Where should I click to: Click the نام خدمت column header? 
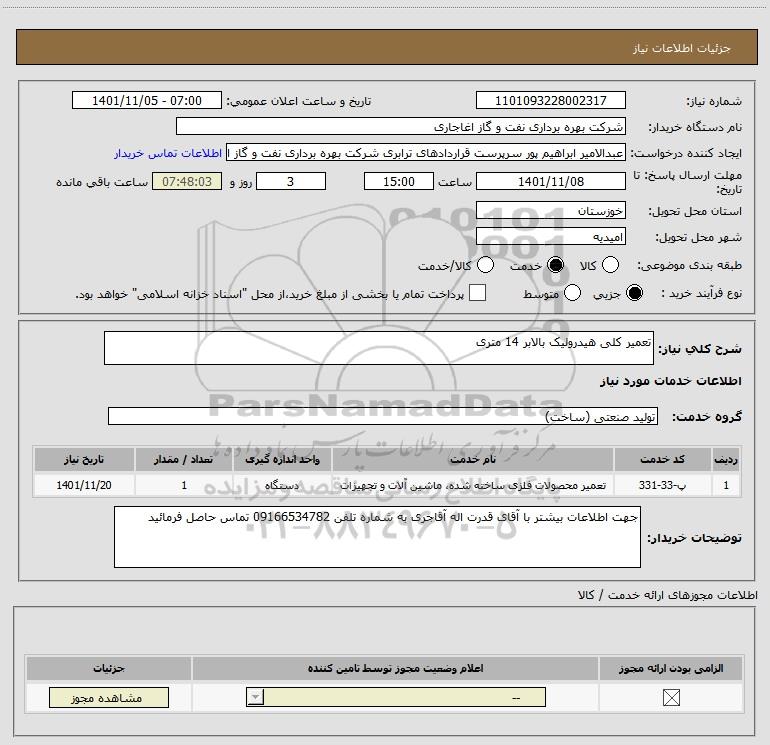[473, 459]
